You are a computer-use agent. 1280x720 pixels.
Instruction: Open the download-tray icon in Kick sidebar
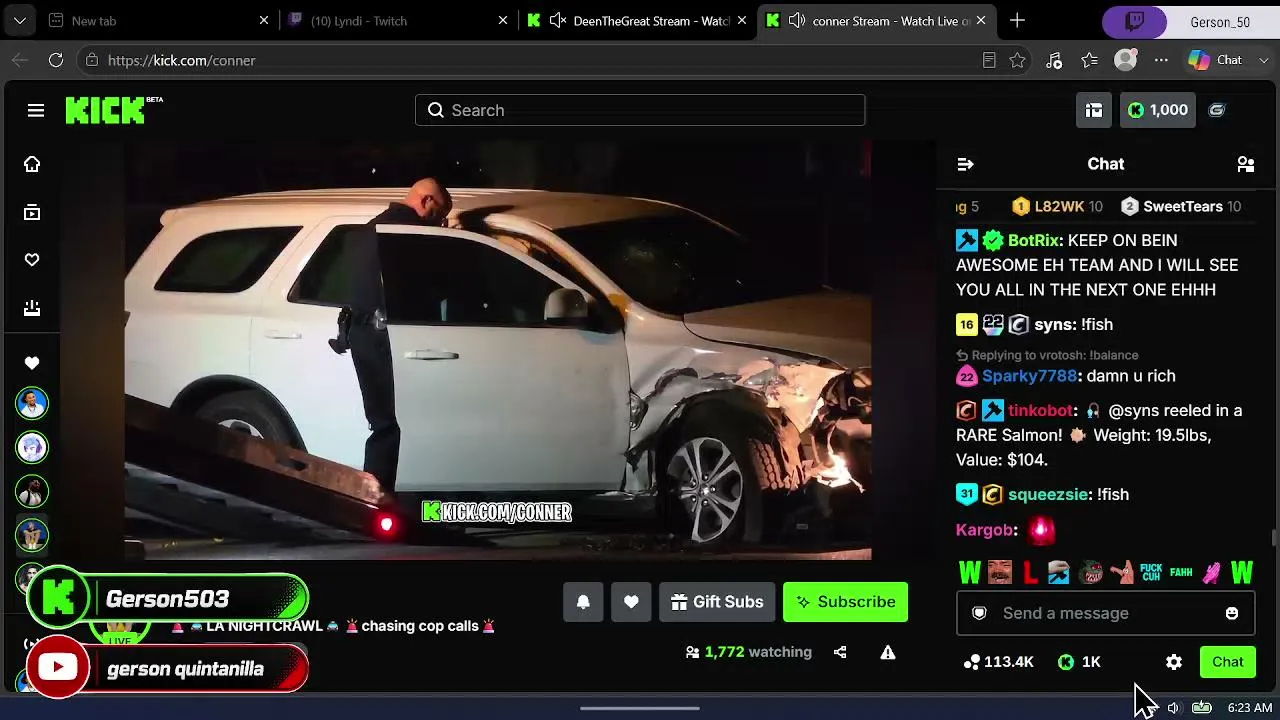(x=32, y=308)
